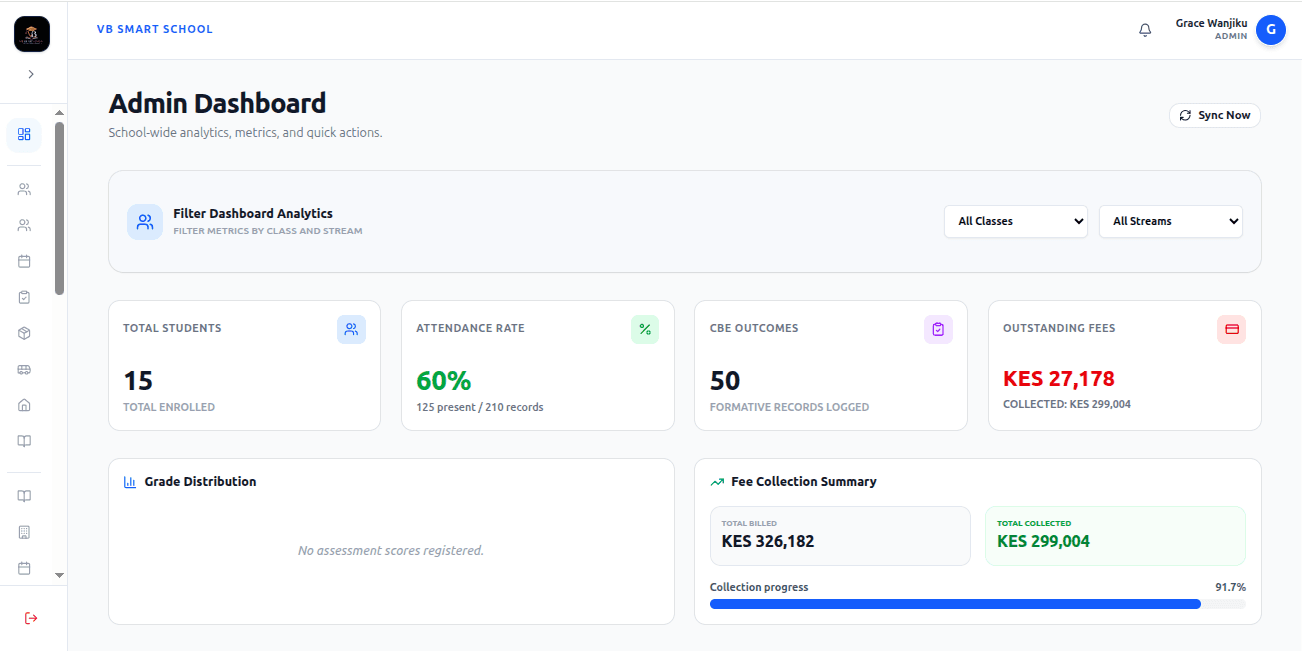Click 'COLLECTED: KES 299,004' text
Image resolution: width=1302 pixels, height=651 pixels.
click(1067, 404)
